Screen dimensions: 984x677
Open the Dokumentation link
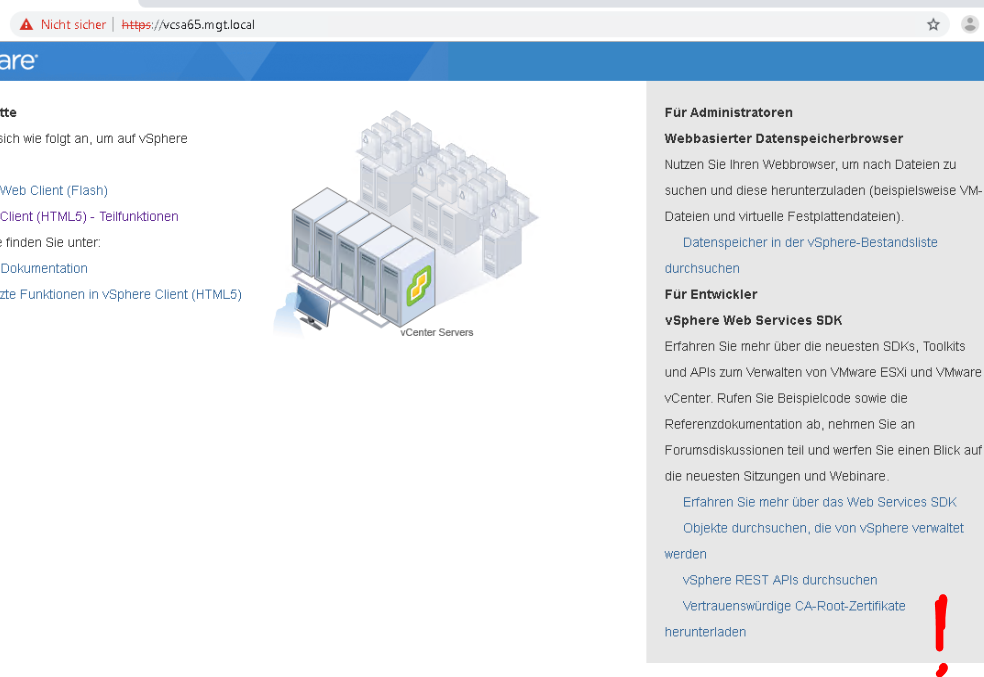(x=44, y=269)
